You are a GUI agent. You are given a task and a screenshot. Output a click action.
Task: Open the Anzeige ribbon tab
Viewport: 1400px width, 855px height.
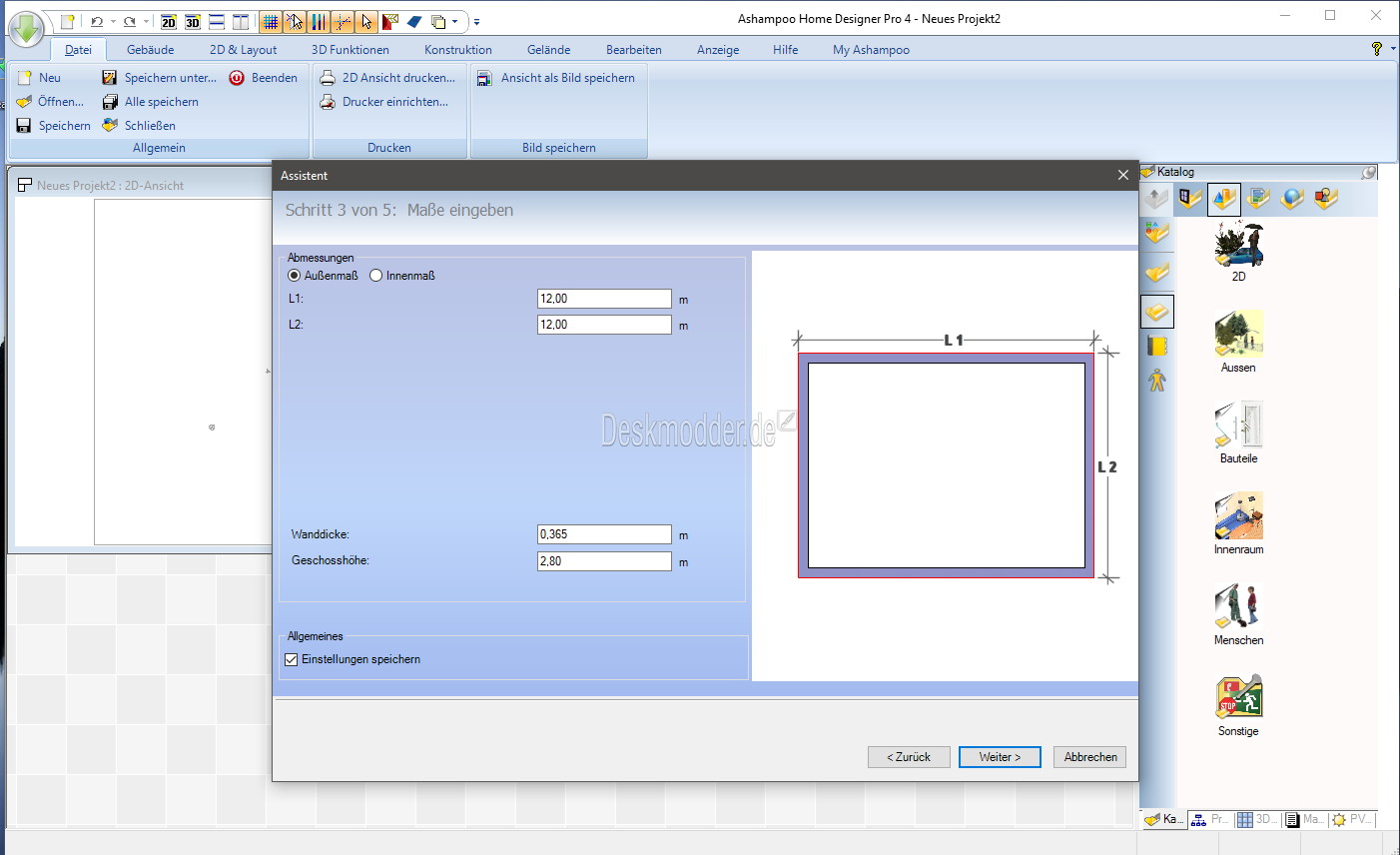718,50
